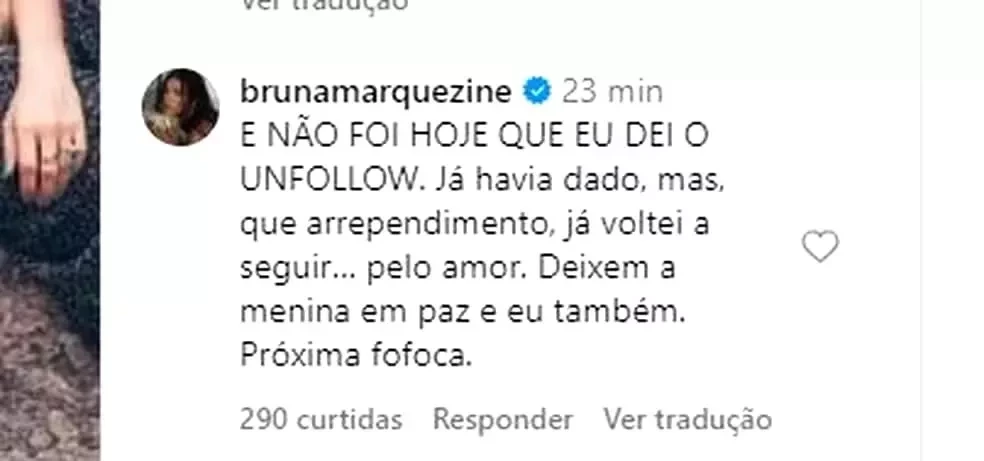
Task: Click the line 'Próxima fofoca.'
Action: pyautogui.click(x=355, y=356)
